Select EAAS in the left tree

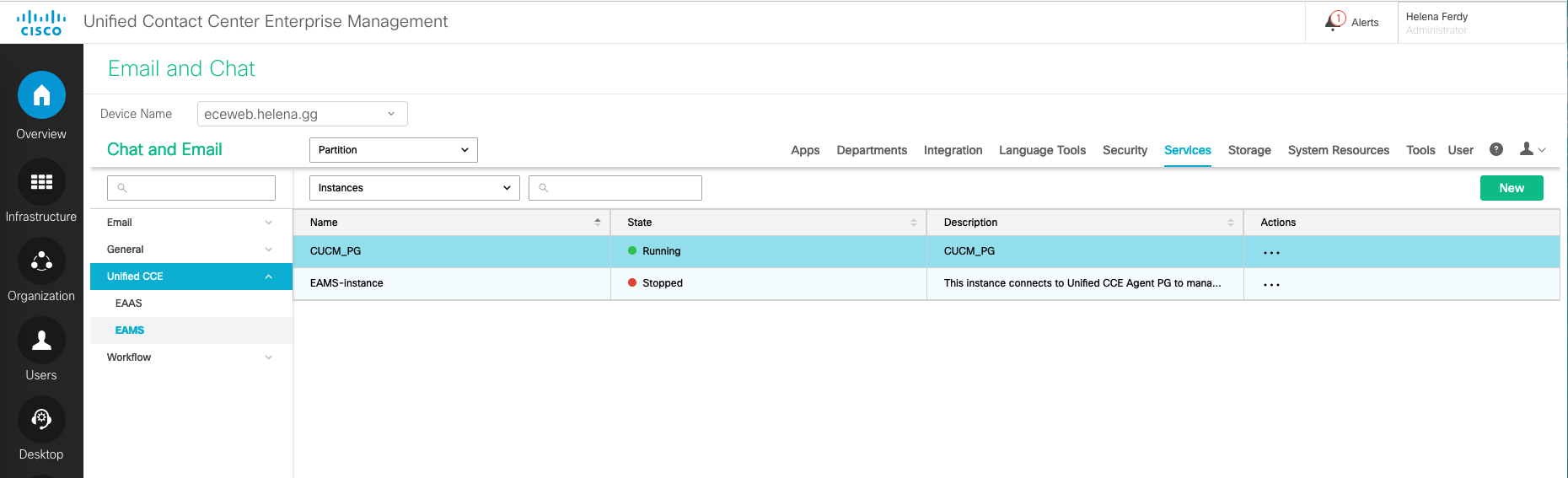[x=129, y=303]
